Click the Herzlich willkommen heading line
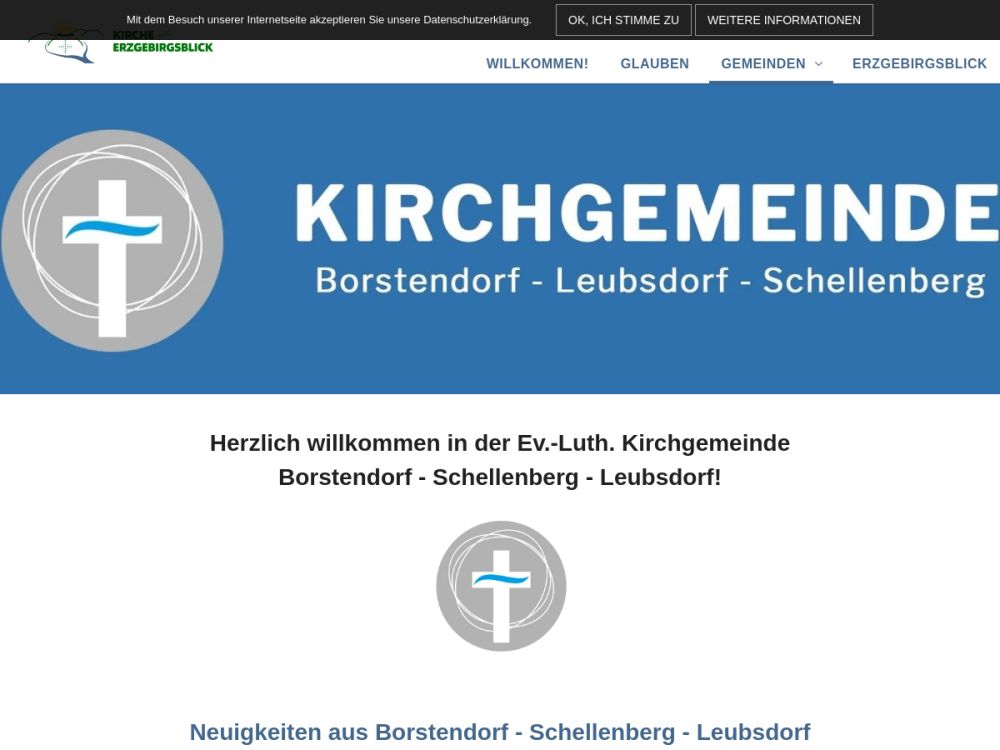1000x750 pixels. coord(499,443)
